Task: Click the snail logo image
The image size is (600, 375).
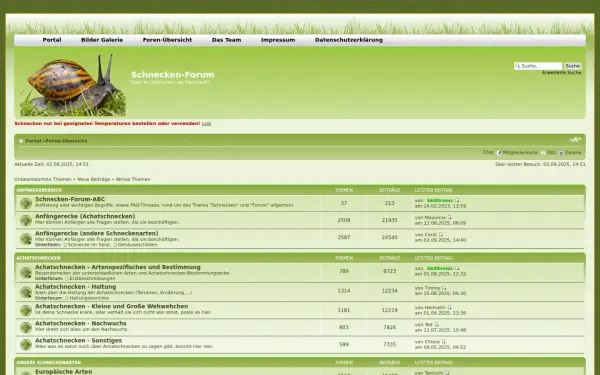Action: [x=73, y=85]
